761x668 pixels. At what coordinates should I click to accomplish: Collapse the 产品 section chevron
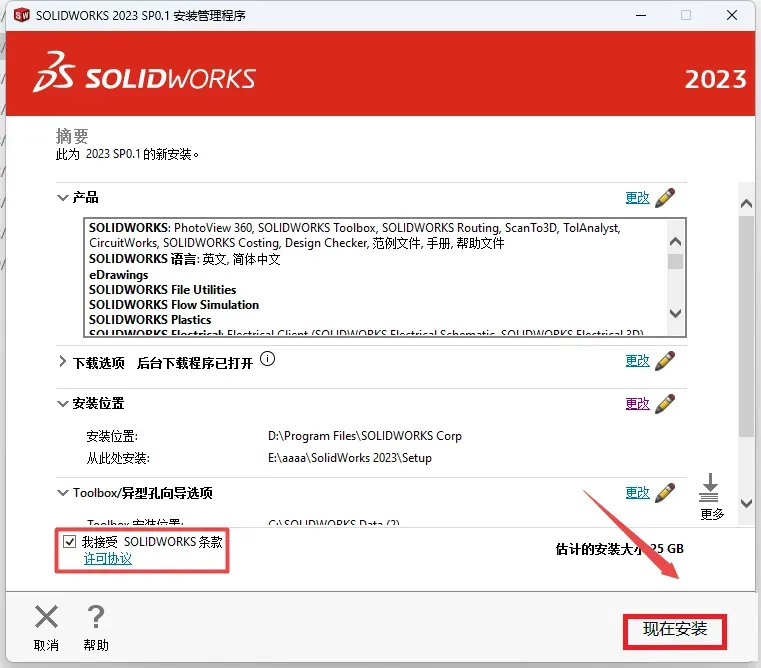(x=63, y=198)
